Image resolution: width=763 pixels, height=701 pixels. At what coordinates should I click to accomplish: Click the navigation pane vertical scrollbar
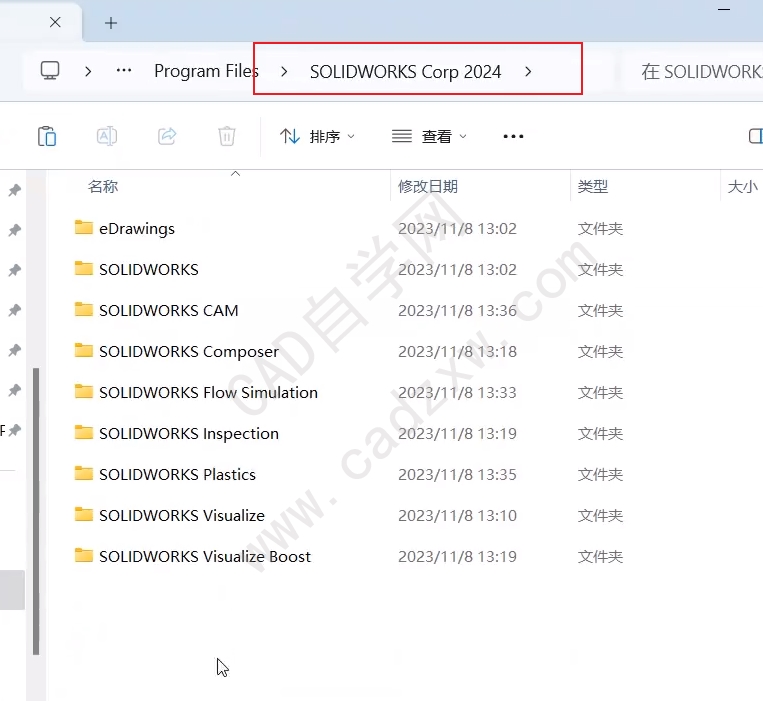pos(36,511)
